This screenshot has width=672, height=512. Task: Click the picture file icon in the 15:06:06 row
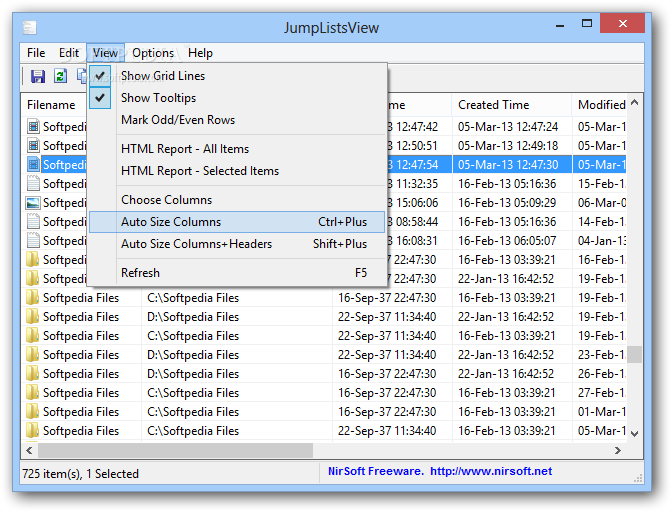click(33, 203)
